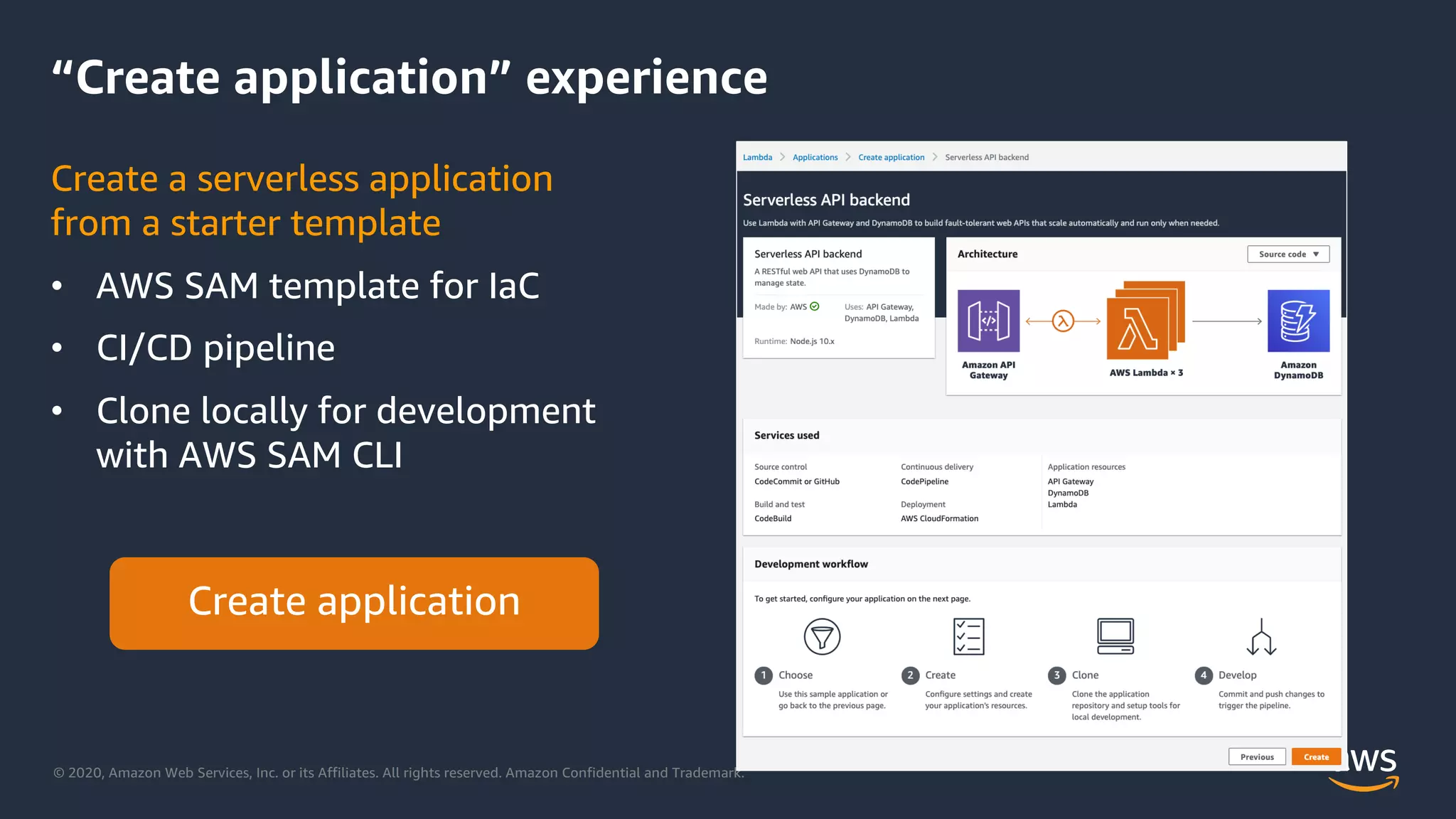Open Create application breadcrumb link
Screen dimensions: 1456x819
click(892, 157)
